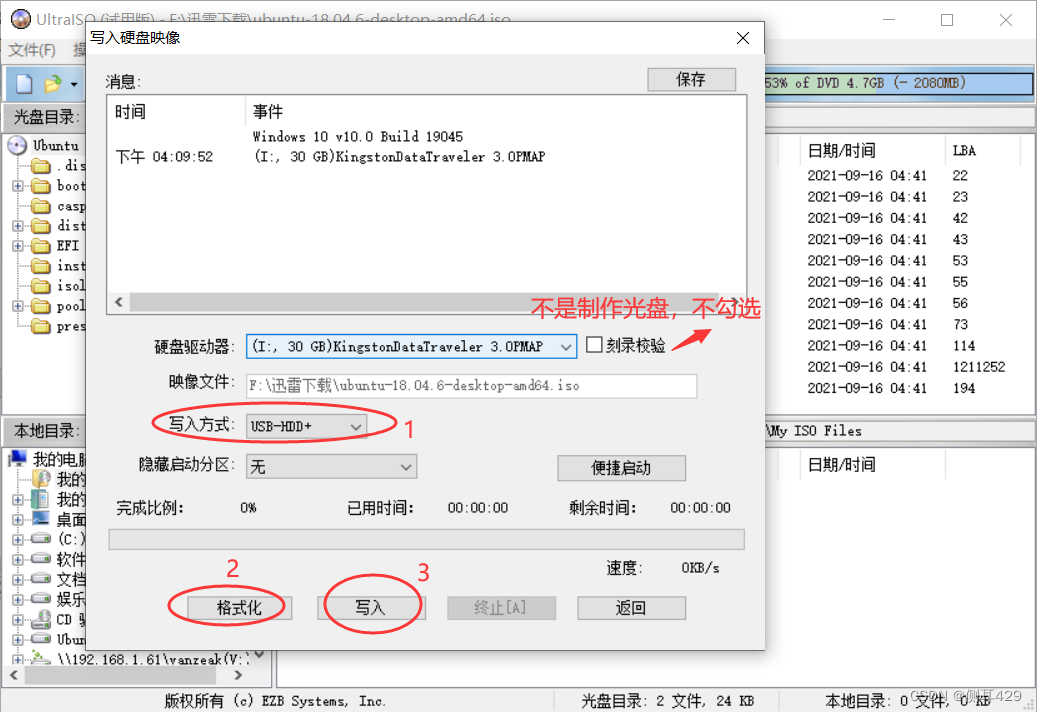The width and height of the screenshot is (1037, 712).
Task: Select the isol folder in disc tree
Action: click(x=41, y=286)
